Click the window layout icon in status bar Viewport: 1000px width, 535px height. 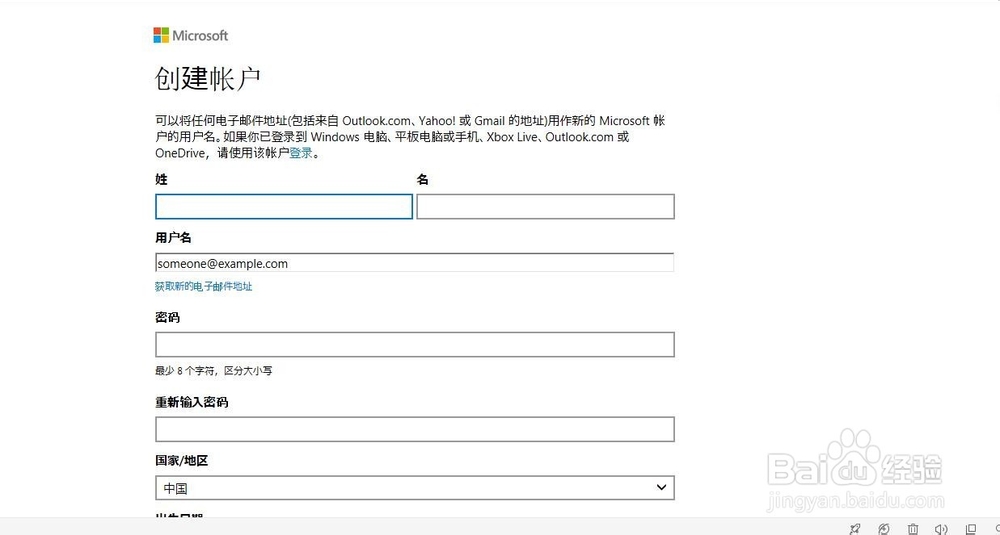point(971,529)
